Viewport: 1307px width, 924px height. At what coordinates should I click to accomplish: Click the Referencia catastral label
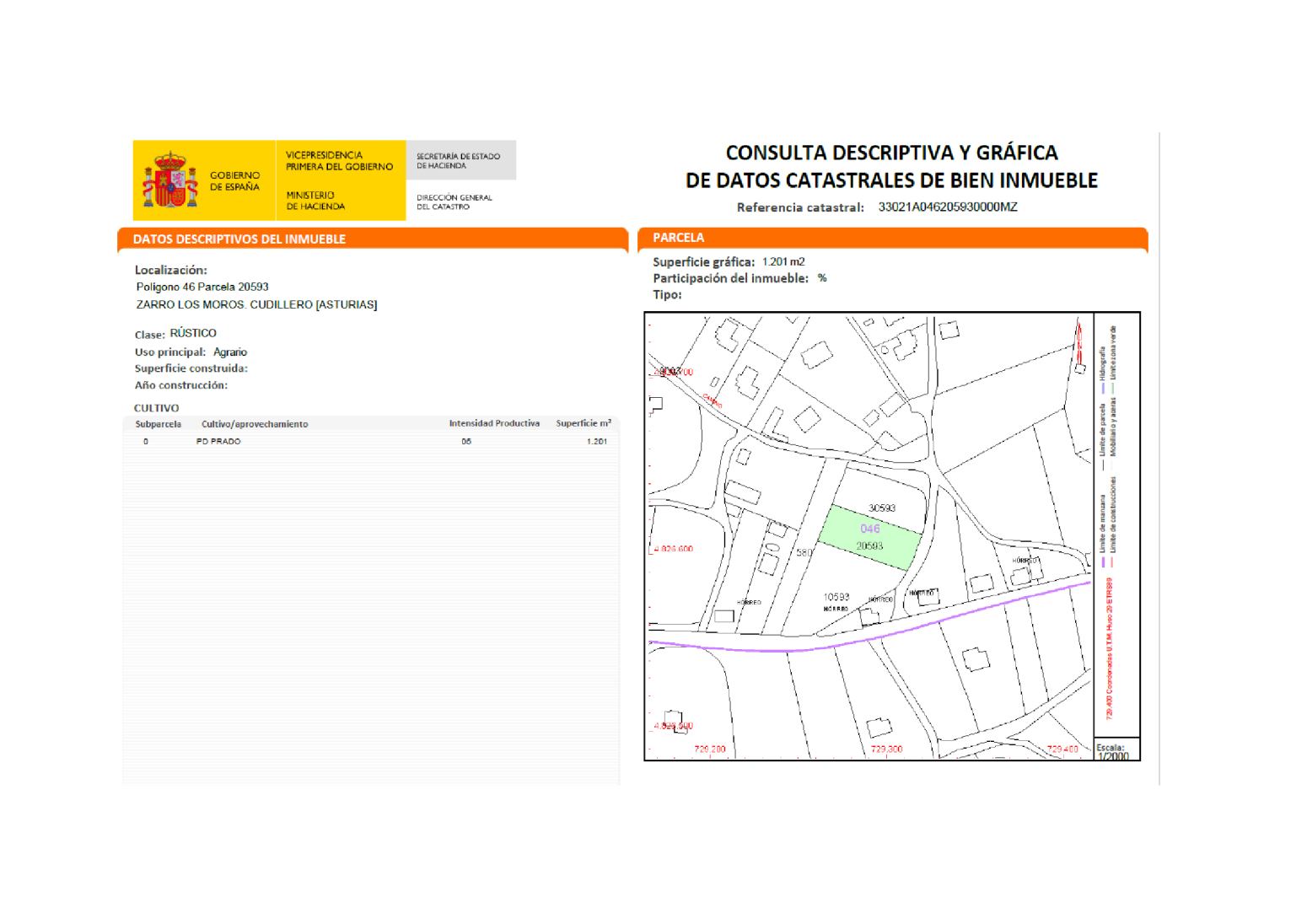pyautogui.click(x=800, y=207)
